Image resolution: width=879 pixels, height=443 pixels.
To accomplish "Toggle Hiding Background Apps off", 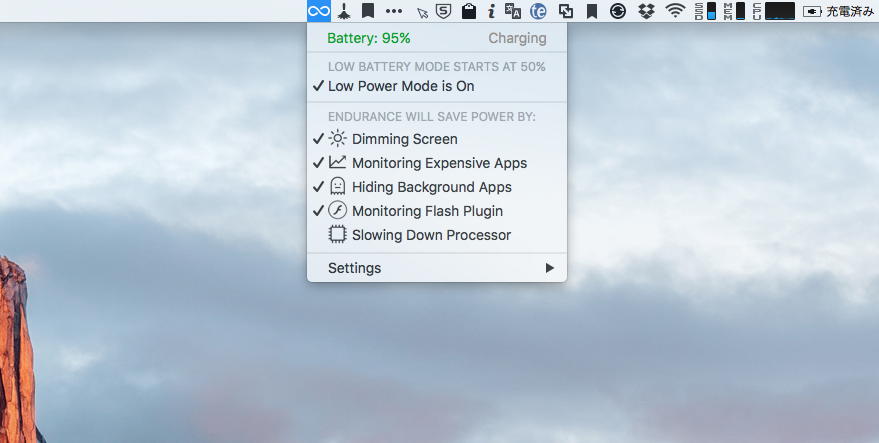I will (437, 187).
